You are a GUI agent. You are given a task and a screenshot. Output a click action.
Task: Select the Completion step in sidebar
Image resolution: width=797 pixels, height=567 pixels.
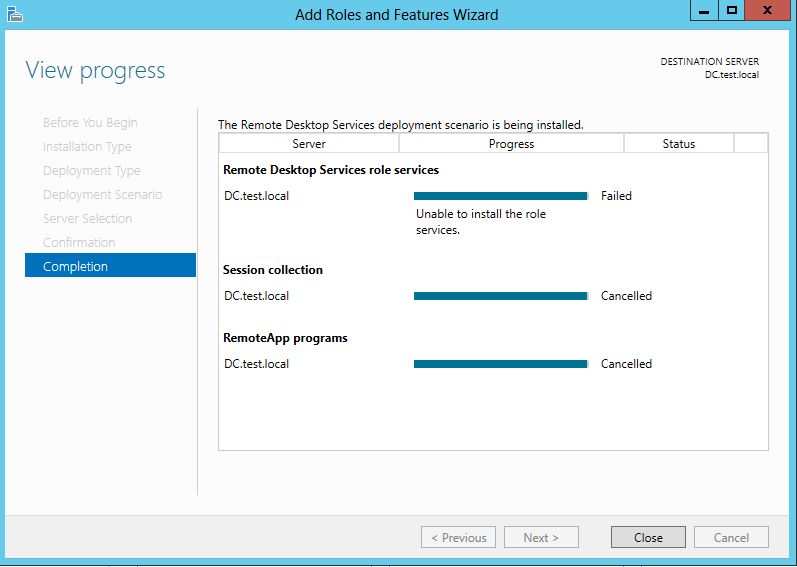point(110,265)
